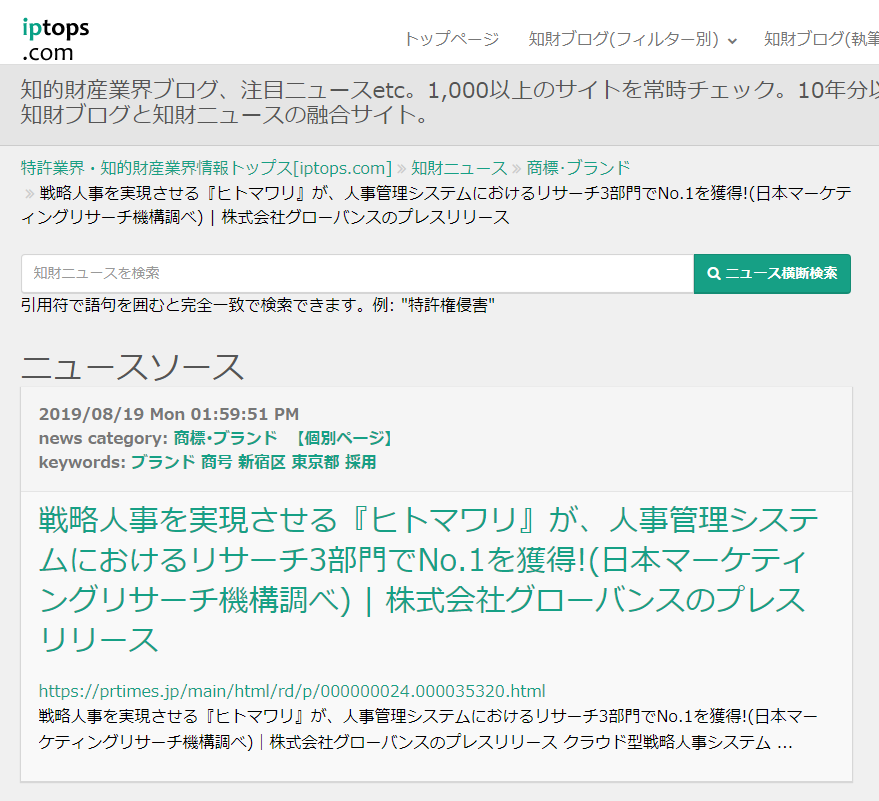The height and width of the screenshot is (801, 879).
Task: Click the 引用符で語句を囲むと search hint text
Action: 258,305
